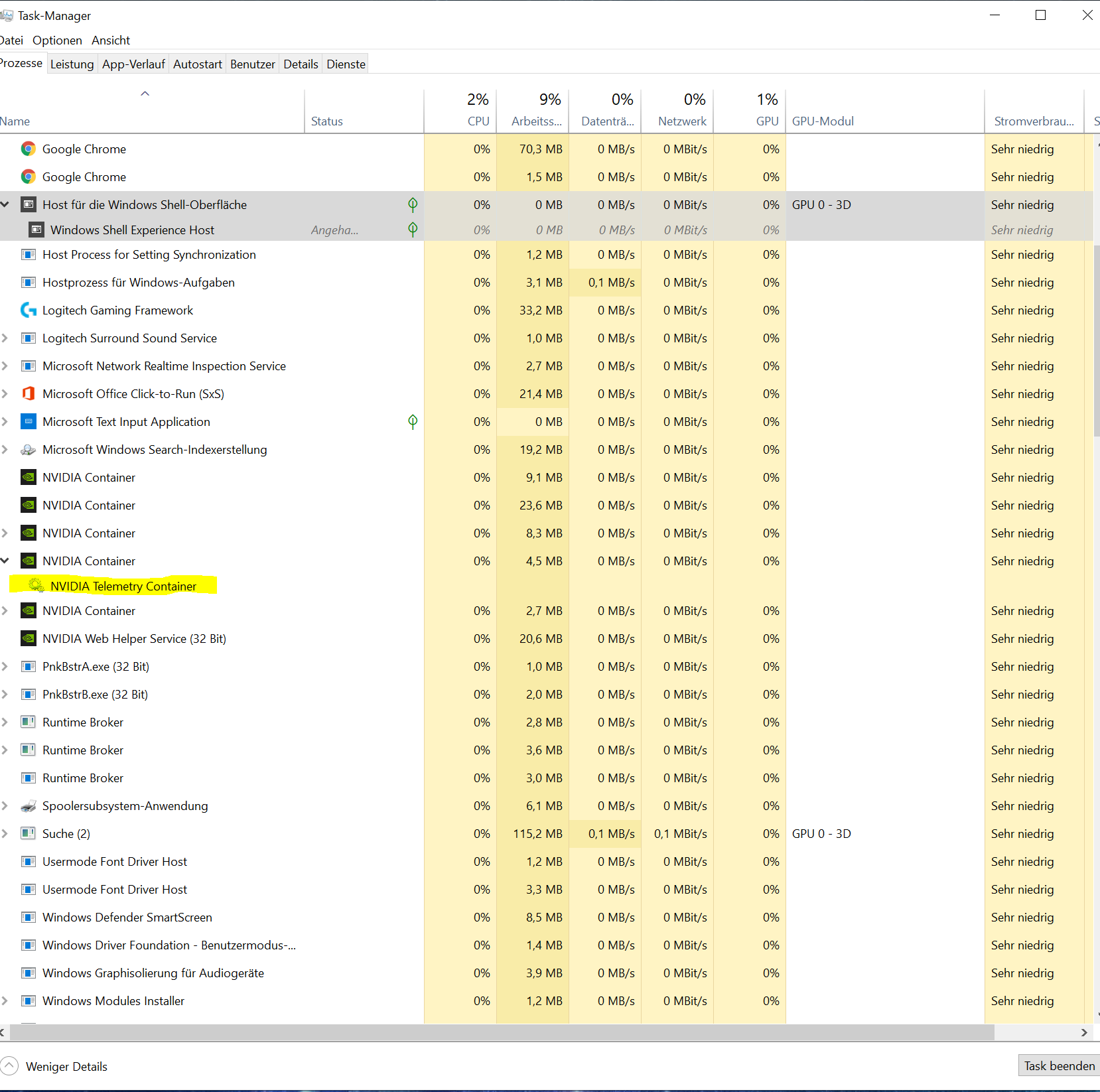Click the Microsoft Text Input Application icon
1100x1092 pixels.
[x=28, y=421]
